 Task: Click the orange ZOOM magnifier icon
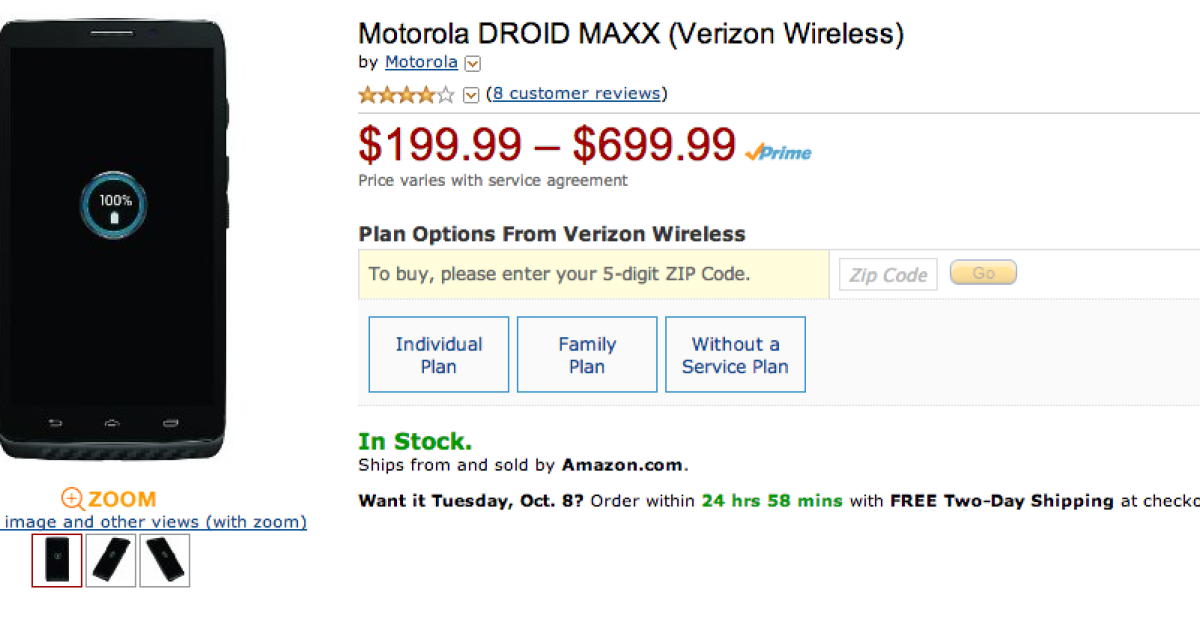[x=73, y=499]
